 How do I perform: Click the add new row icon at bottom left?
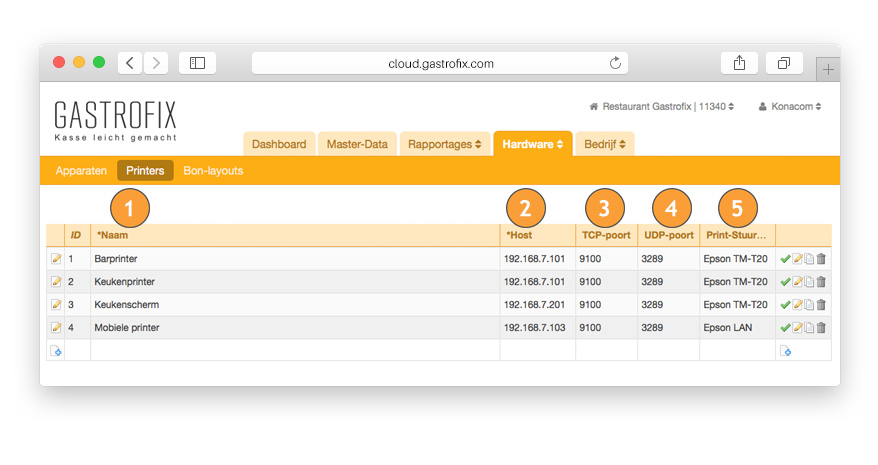tap(56, 351)
